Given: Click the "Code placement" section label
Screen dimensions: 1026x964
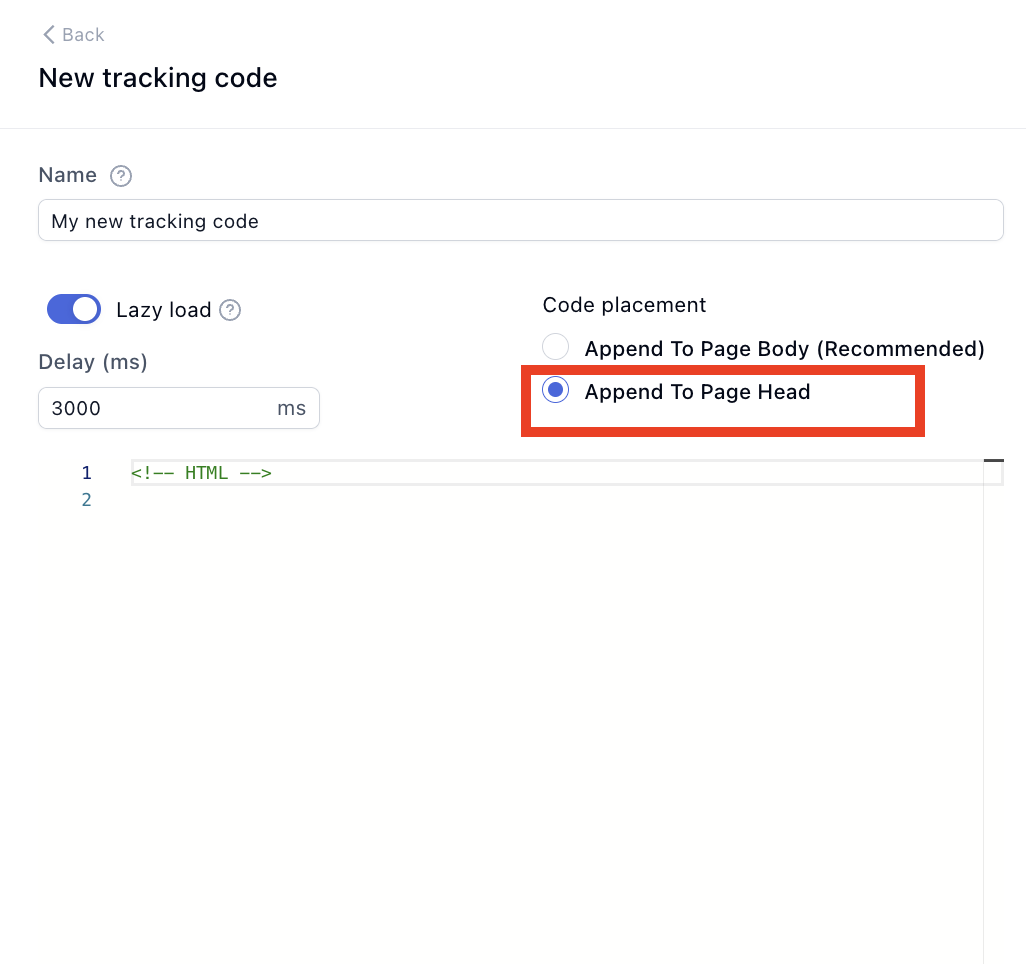Looking at the screenshot, I should coord(624,305).
